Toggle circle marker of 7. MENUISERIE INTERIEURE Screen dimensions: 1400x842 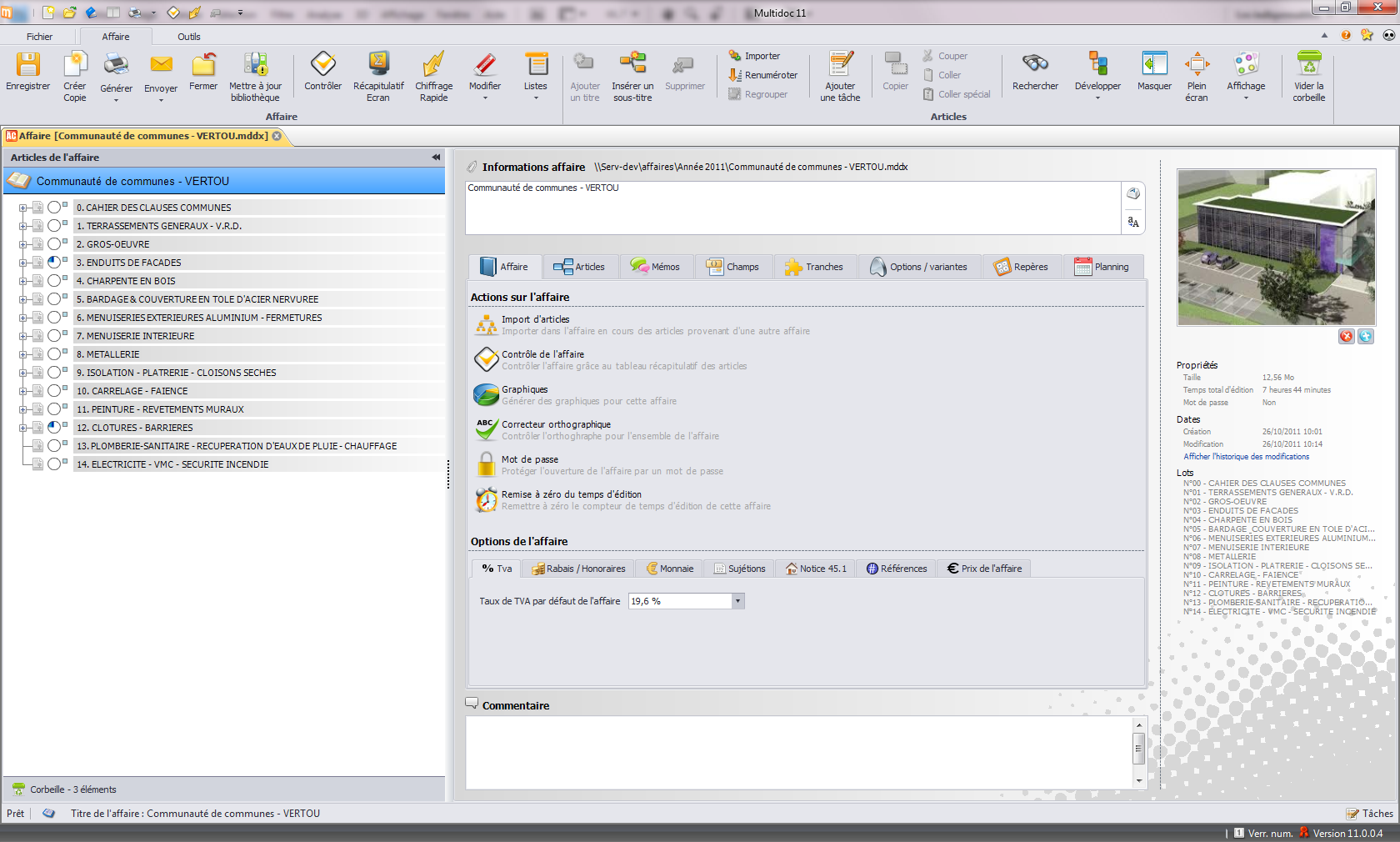54,335
